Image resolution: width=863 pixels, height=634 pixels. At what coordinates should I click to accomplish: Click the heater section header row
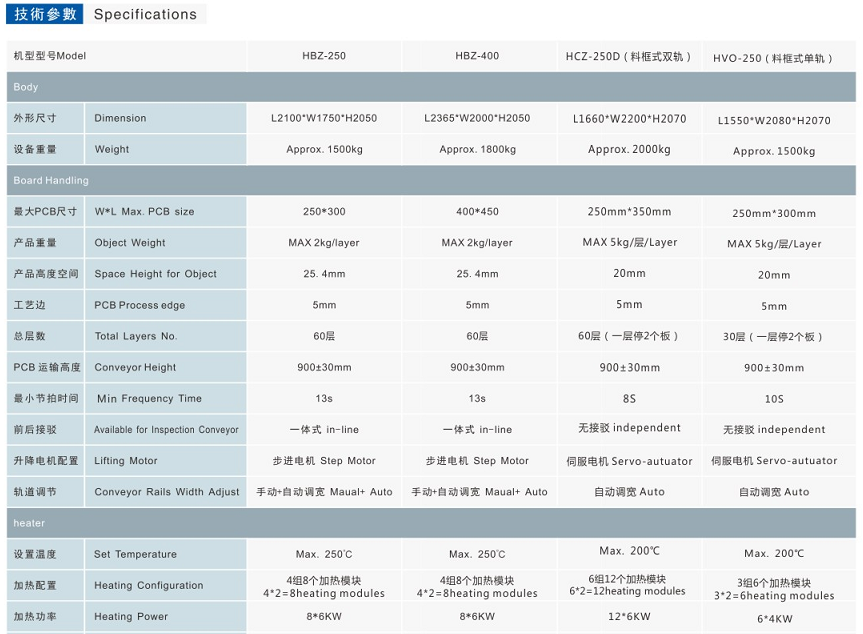pyautogui.click(x=430, y=523)
